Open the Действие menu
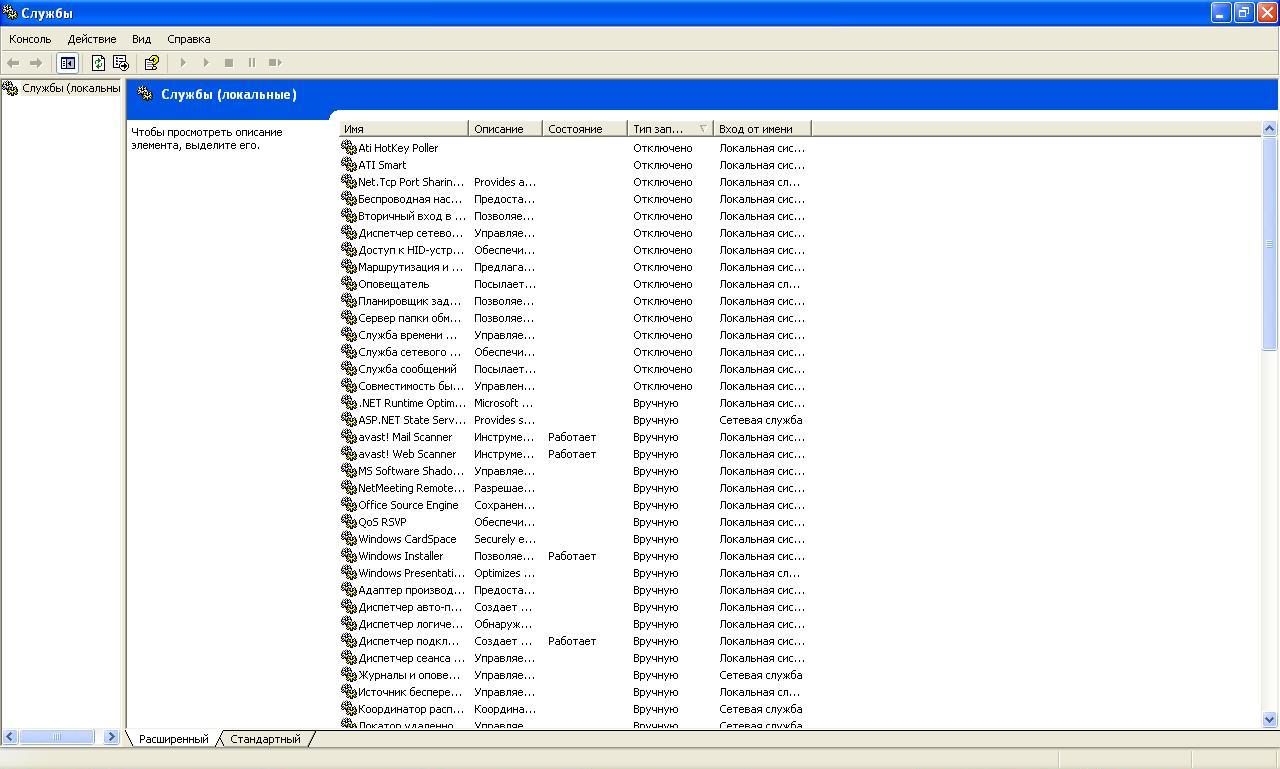 [x=92, y=39]
